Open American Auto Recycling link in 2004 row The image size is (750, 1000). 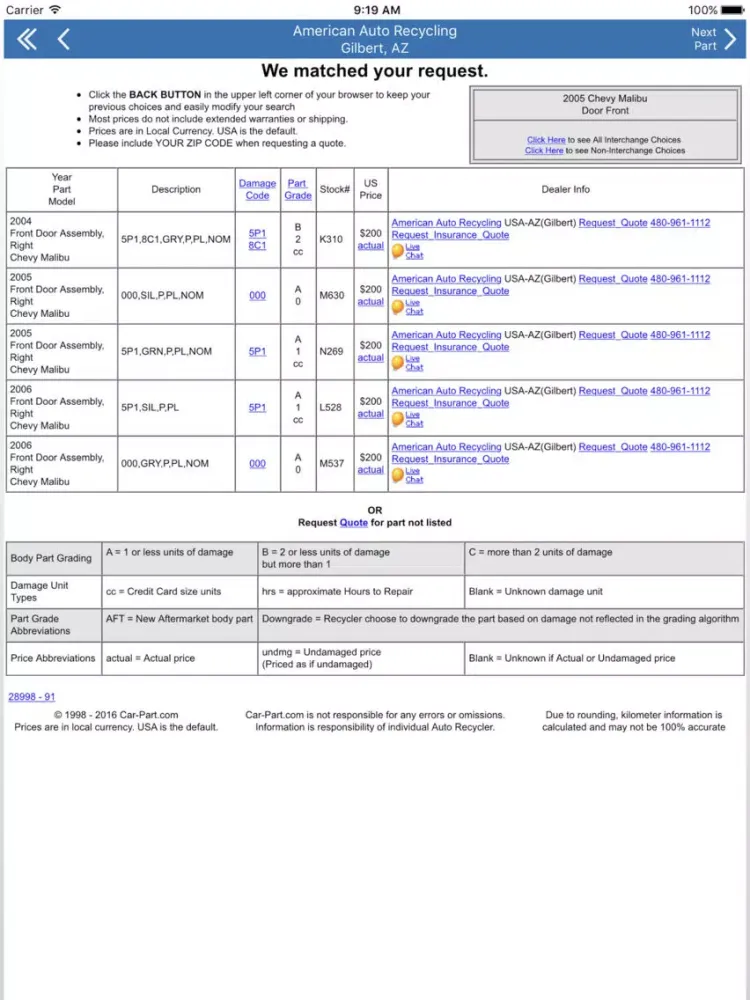[x=446, y=223]
